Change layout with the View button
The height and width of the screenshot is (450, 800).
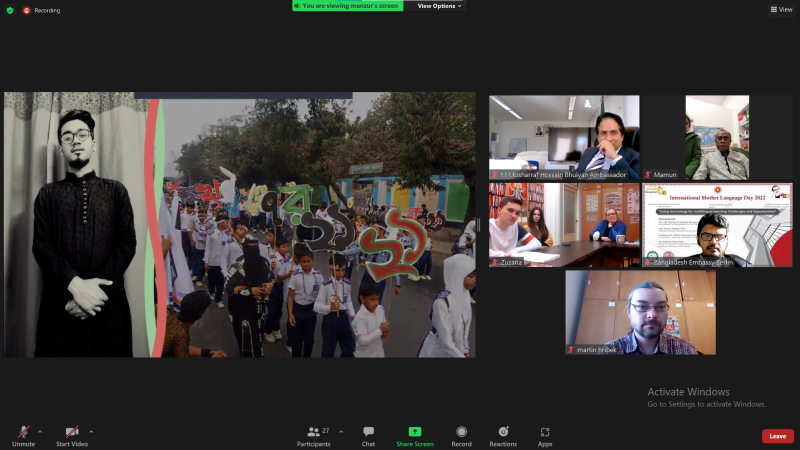781,9
